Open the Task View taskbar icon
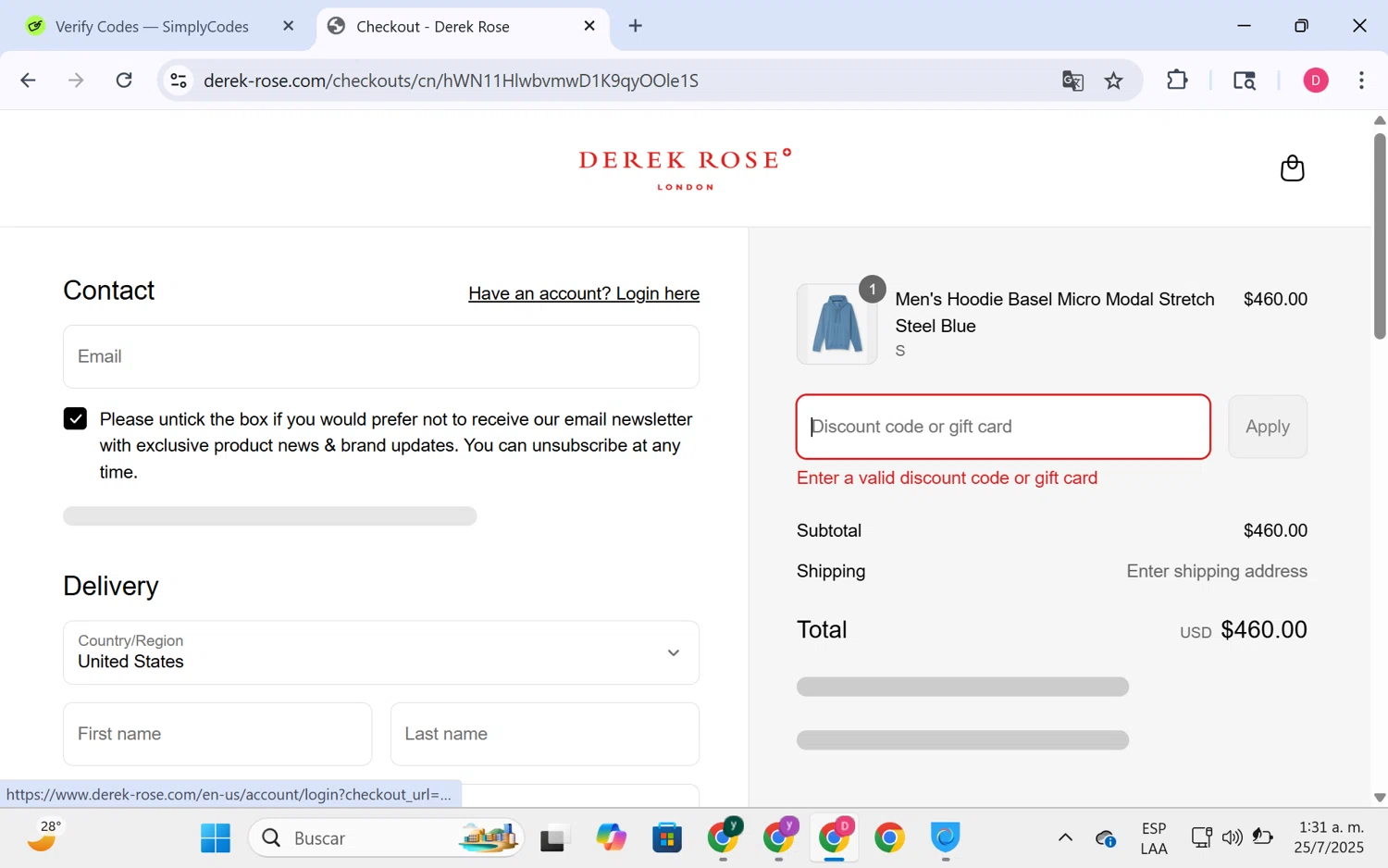 tap(553, 838)
